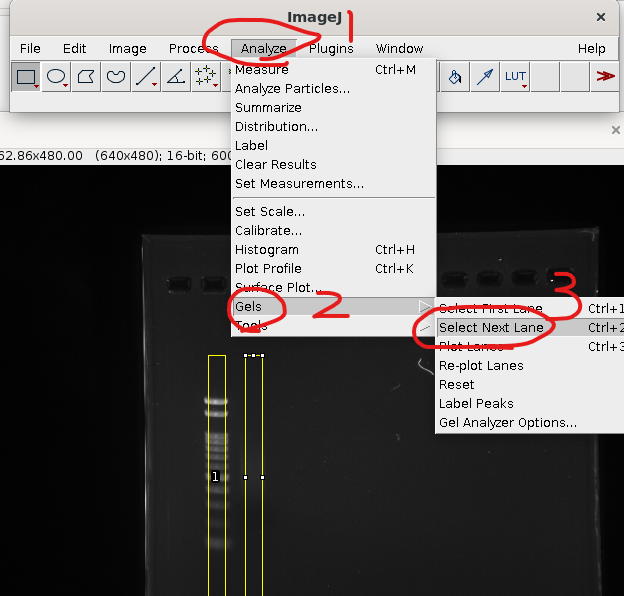624x596 pixels.
Task: Choose Analyze Particles... entry
Action: click(333, 89)
